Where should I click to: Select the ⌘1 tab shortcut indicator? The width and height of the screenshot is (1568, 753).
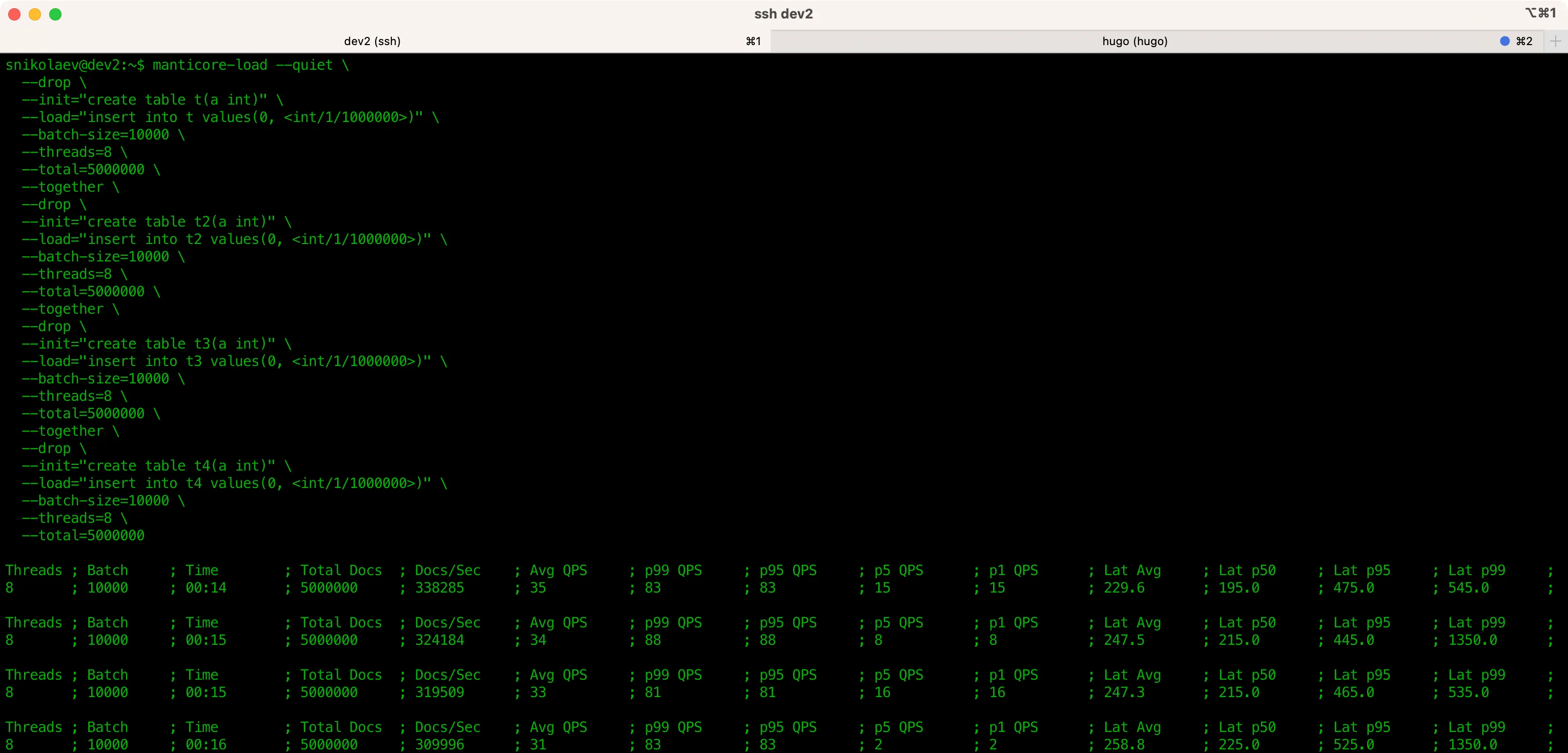(x=755, y=41)
